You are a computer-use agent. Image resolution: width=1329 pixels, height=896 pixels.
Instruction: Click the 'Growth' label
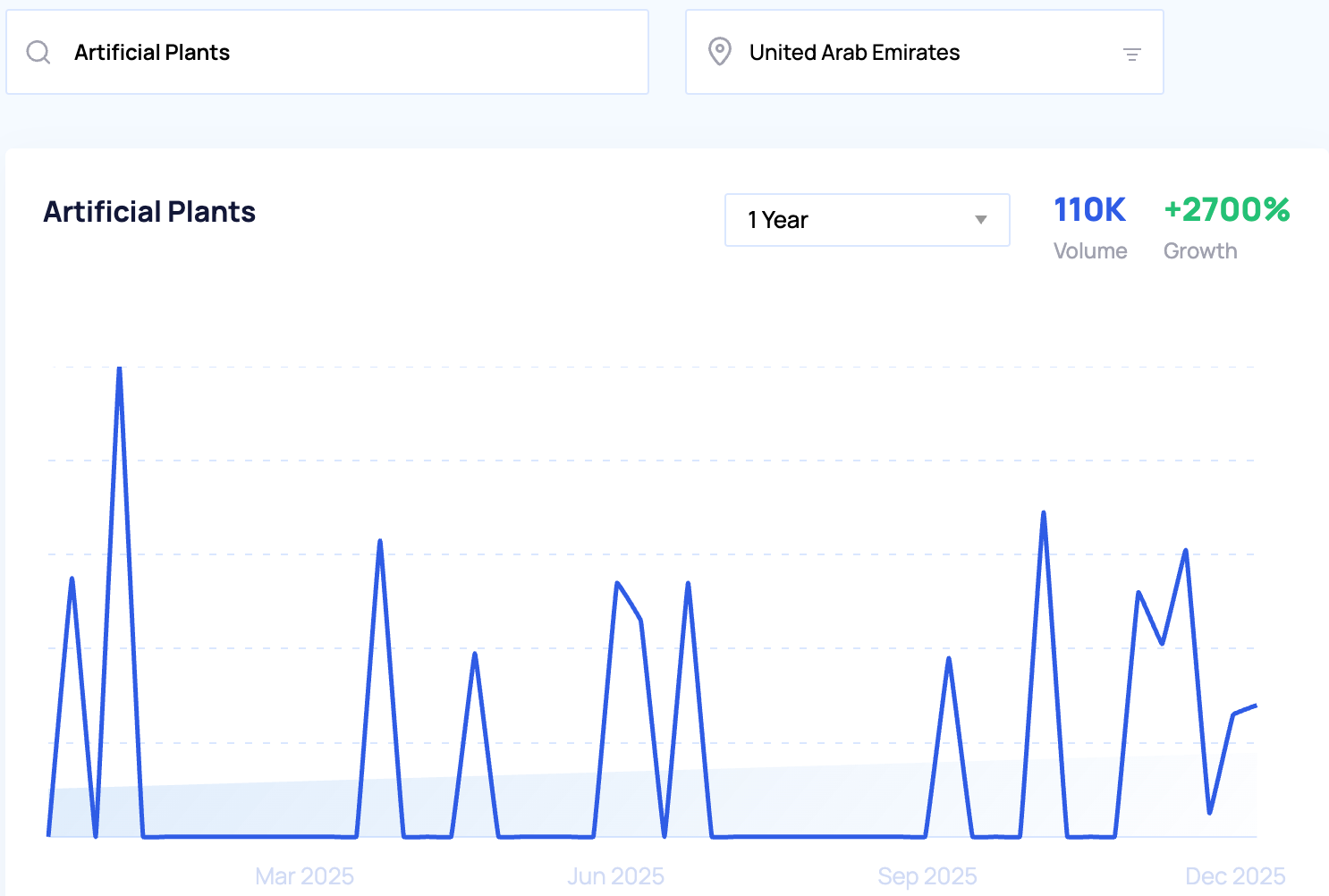coord(1199,251)
